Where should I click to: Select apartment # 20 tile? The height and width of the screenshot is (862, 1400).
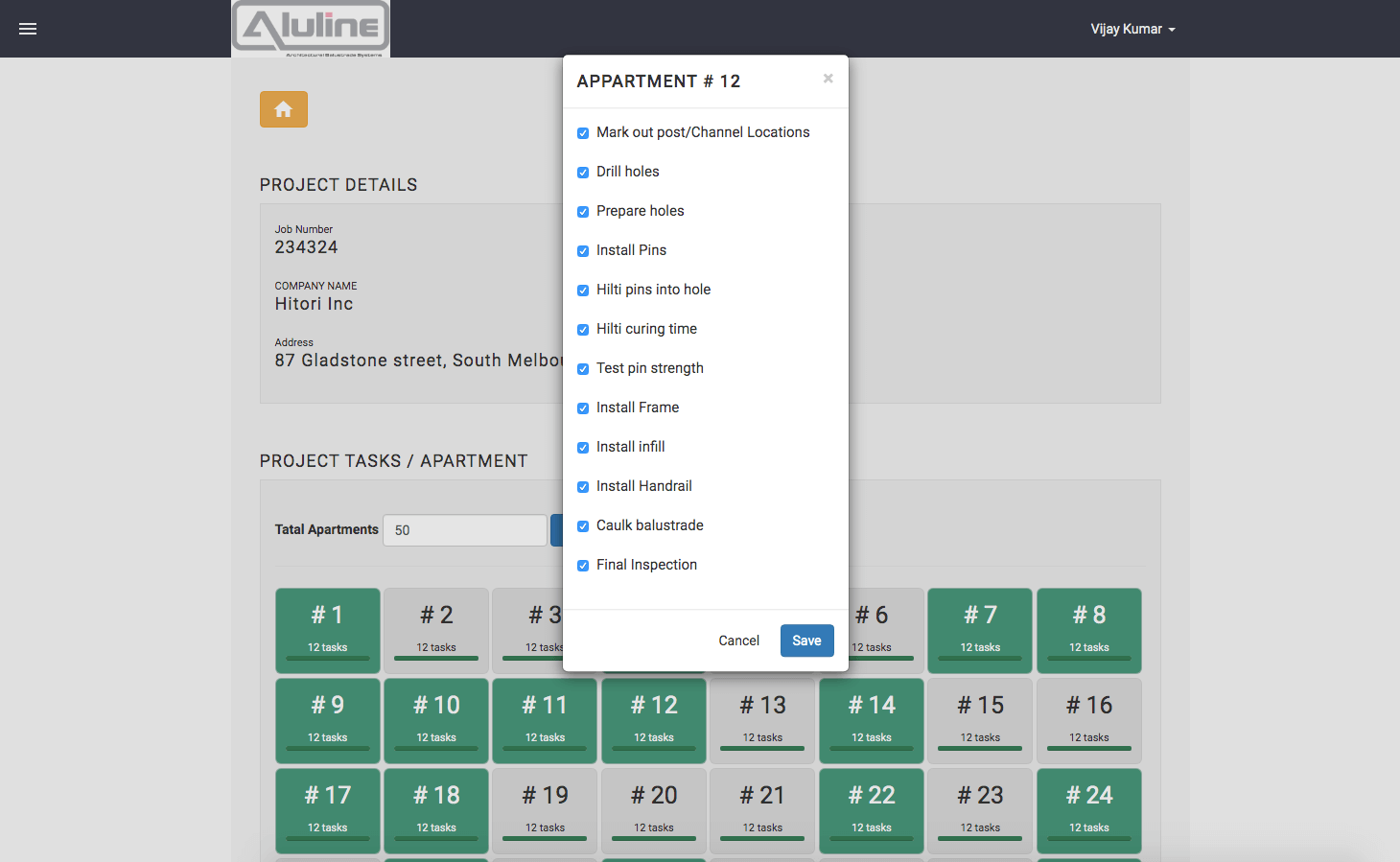coord(654,810)
